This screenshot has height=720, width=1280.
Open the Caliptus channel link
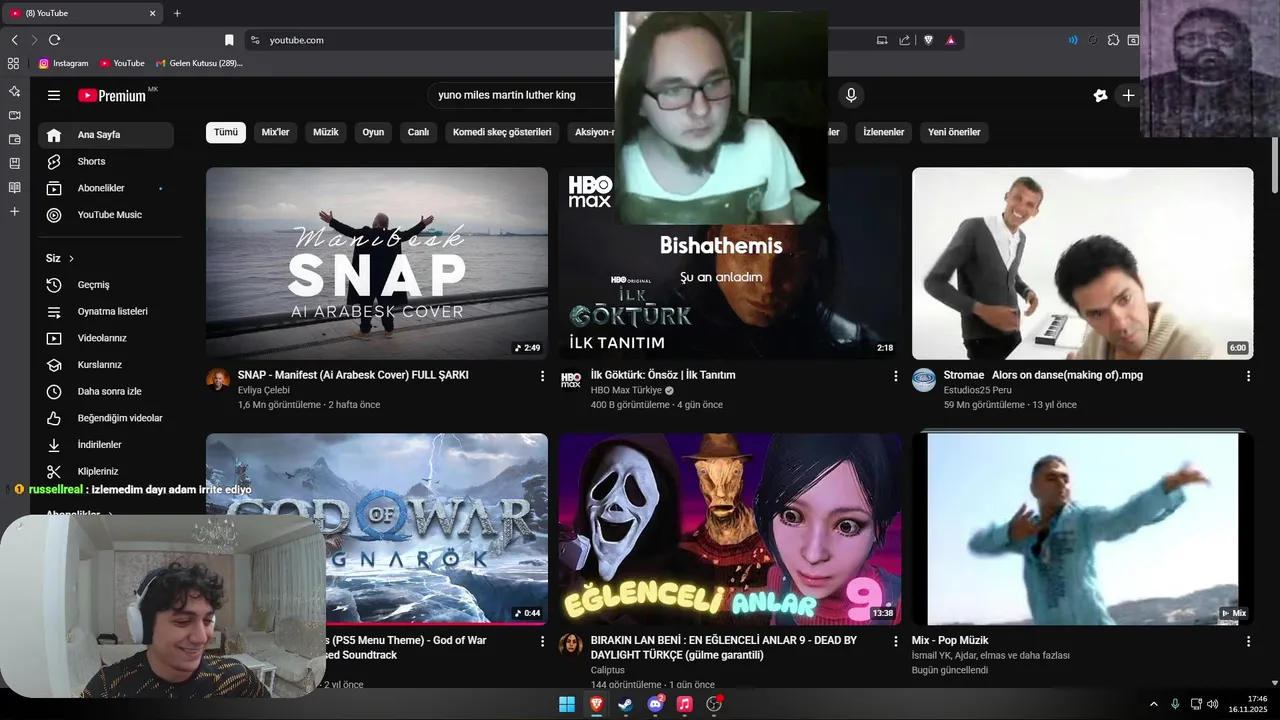pyautogui.click(x=608, y=670)
